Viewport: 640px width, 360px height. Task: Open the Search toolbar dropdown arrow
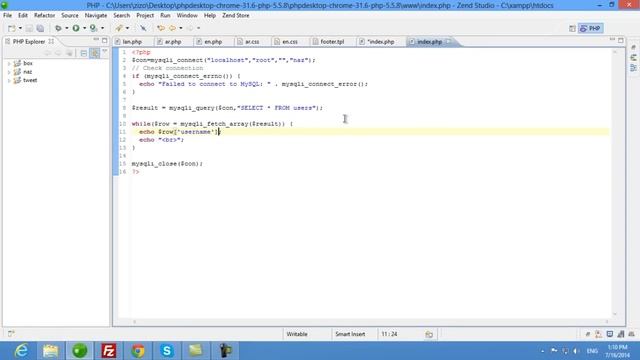pos(127,28)
